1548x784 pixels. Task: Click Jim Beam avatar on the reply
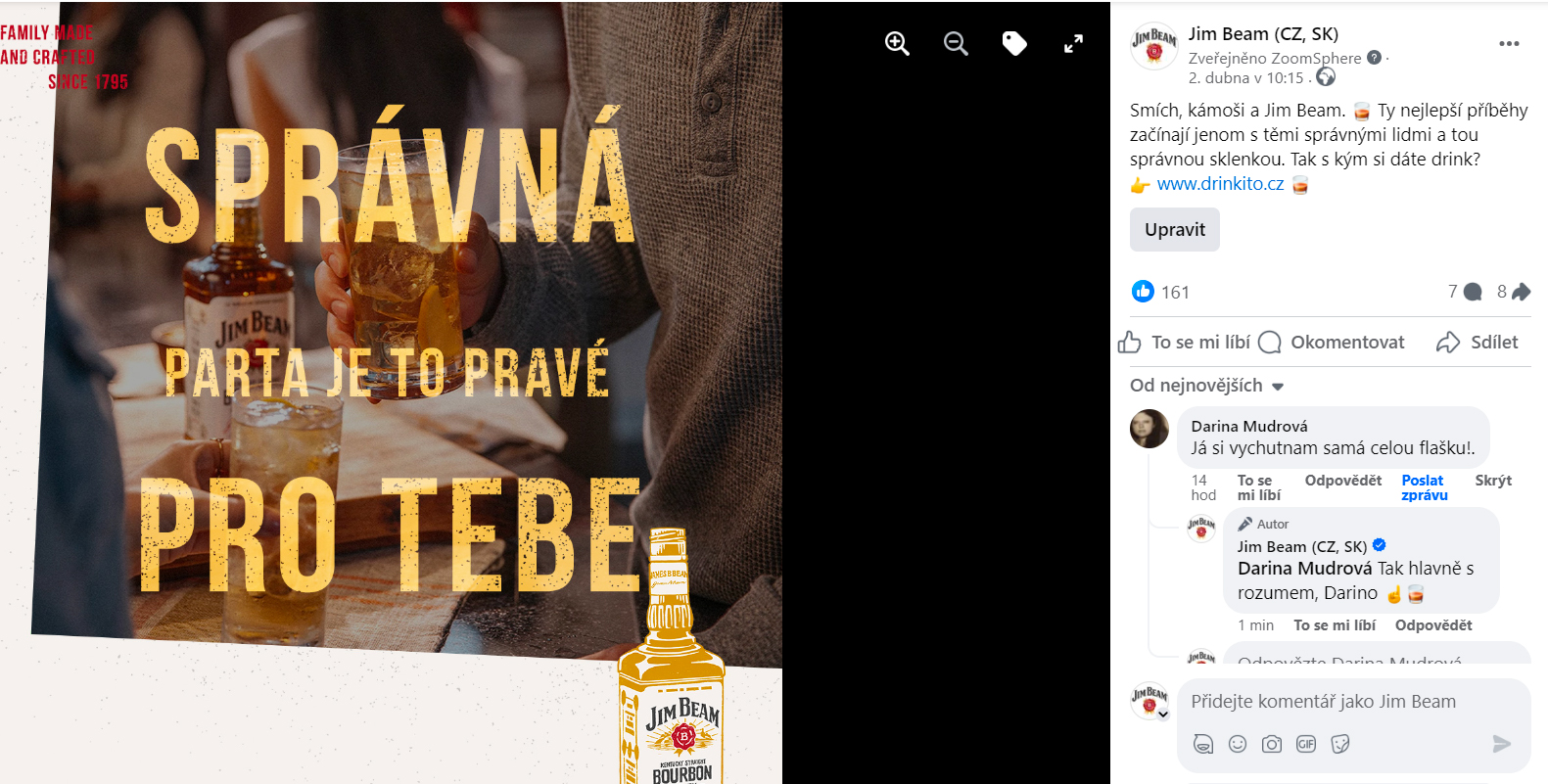[1201, 530]
